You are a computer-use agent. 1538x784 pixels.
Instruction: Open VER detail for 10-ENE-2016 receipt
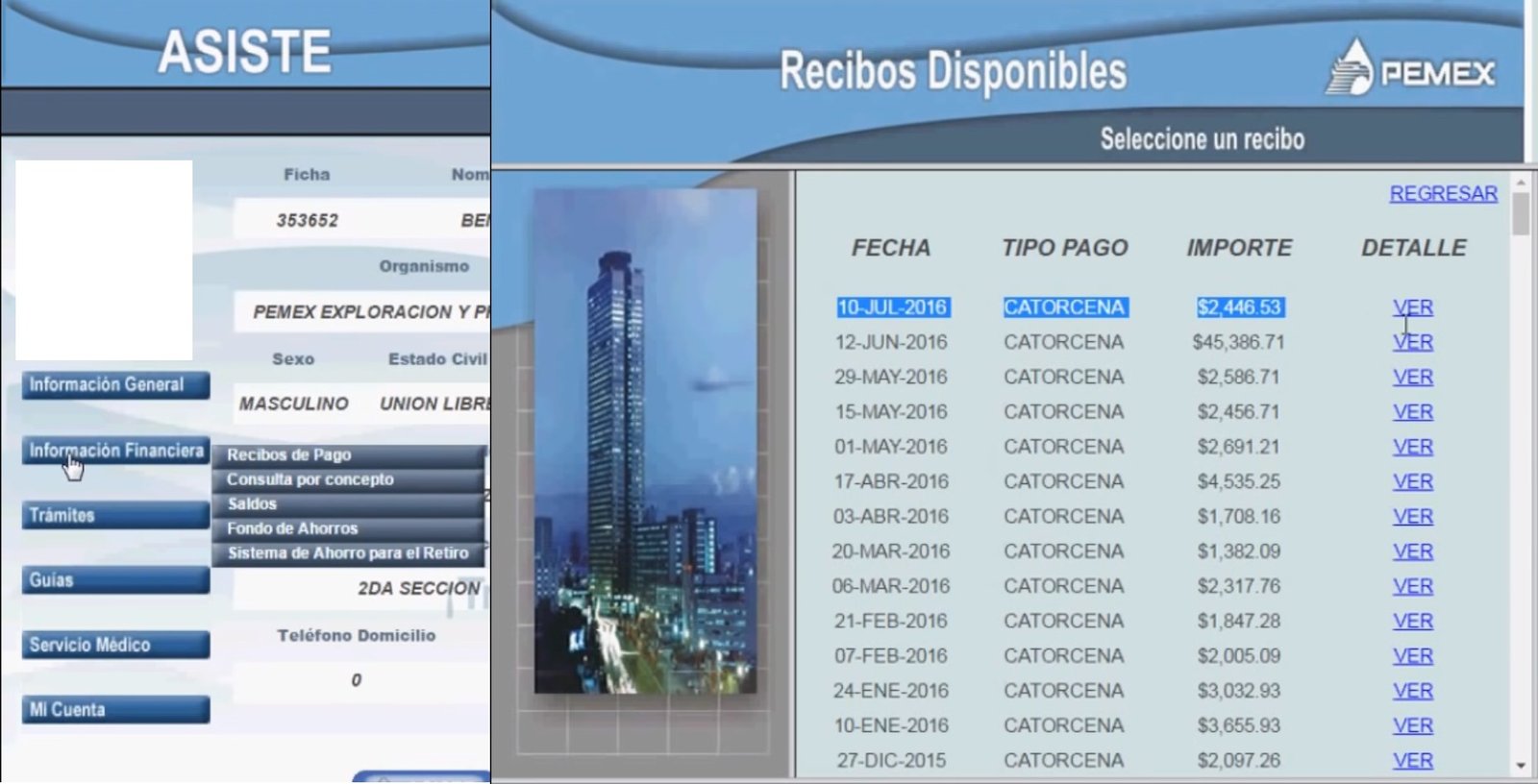1412,725
